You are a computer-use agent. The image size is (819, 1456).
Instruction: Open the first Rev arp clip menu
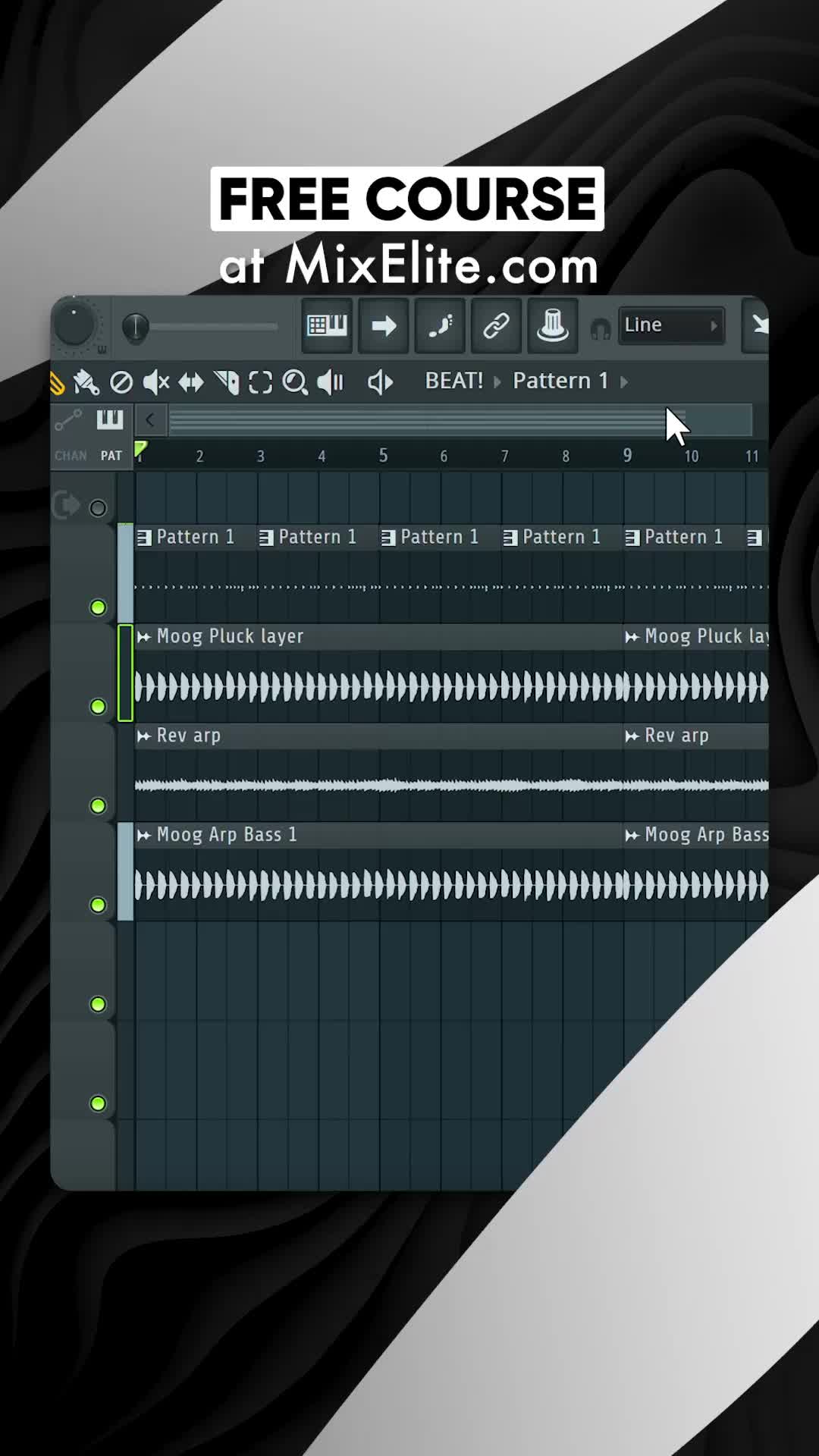[x=144, y=736]
